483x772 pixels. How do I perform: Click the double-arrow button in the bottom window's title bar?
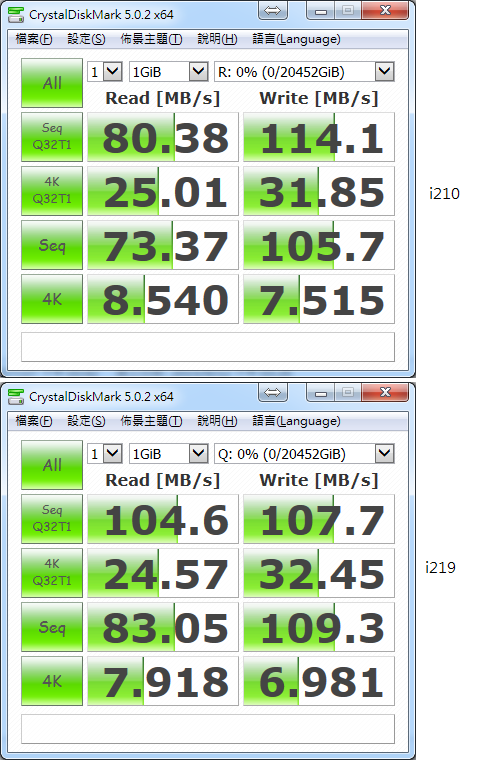pos(273,392)
